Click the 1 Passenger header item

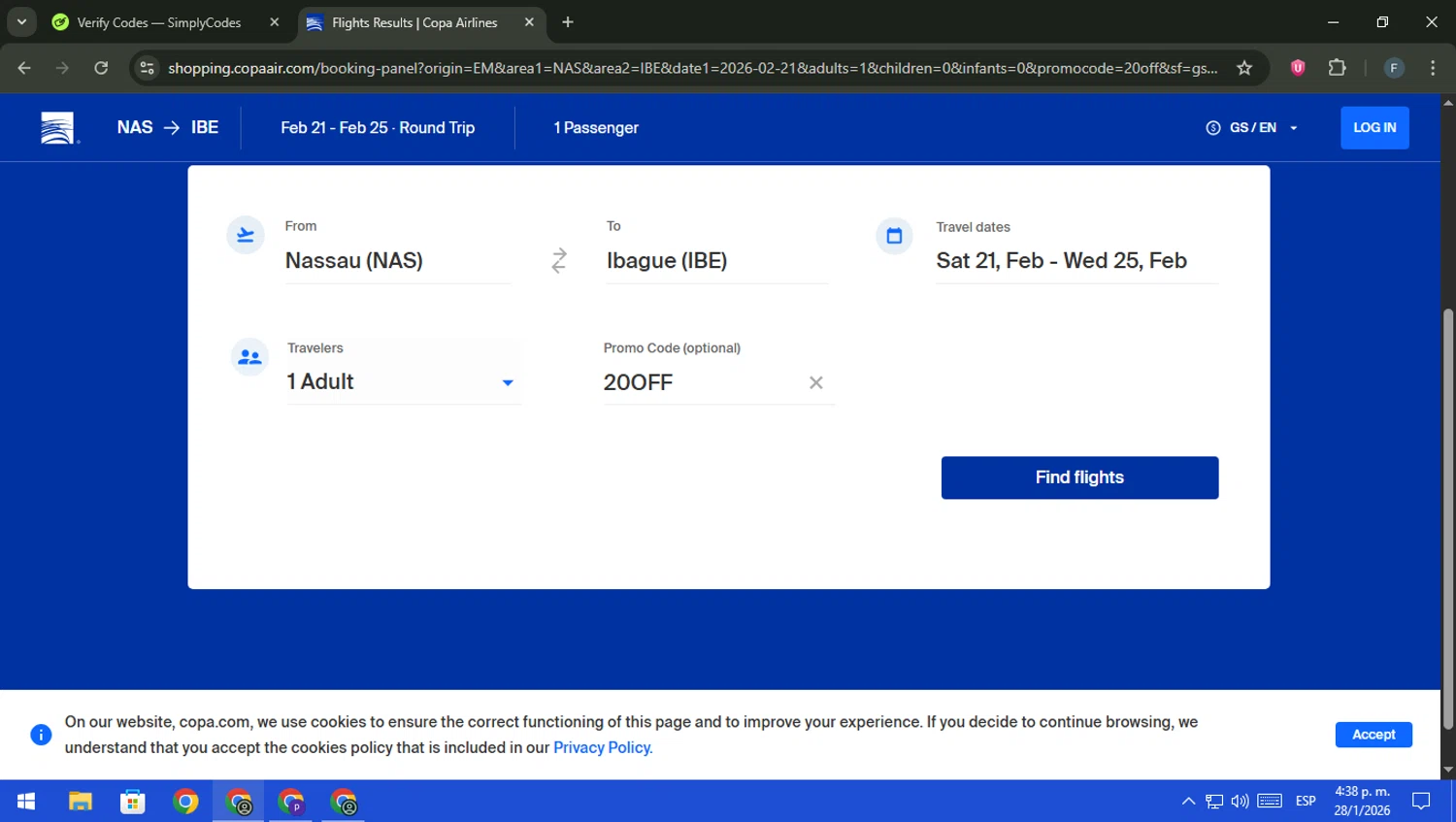596,128
